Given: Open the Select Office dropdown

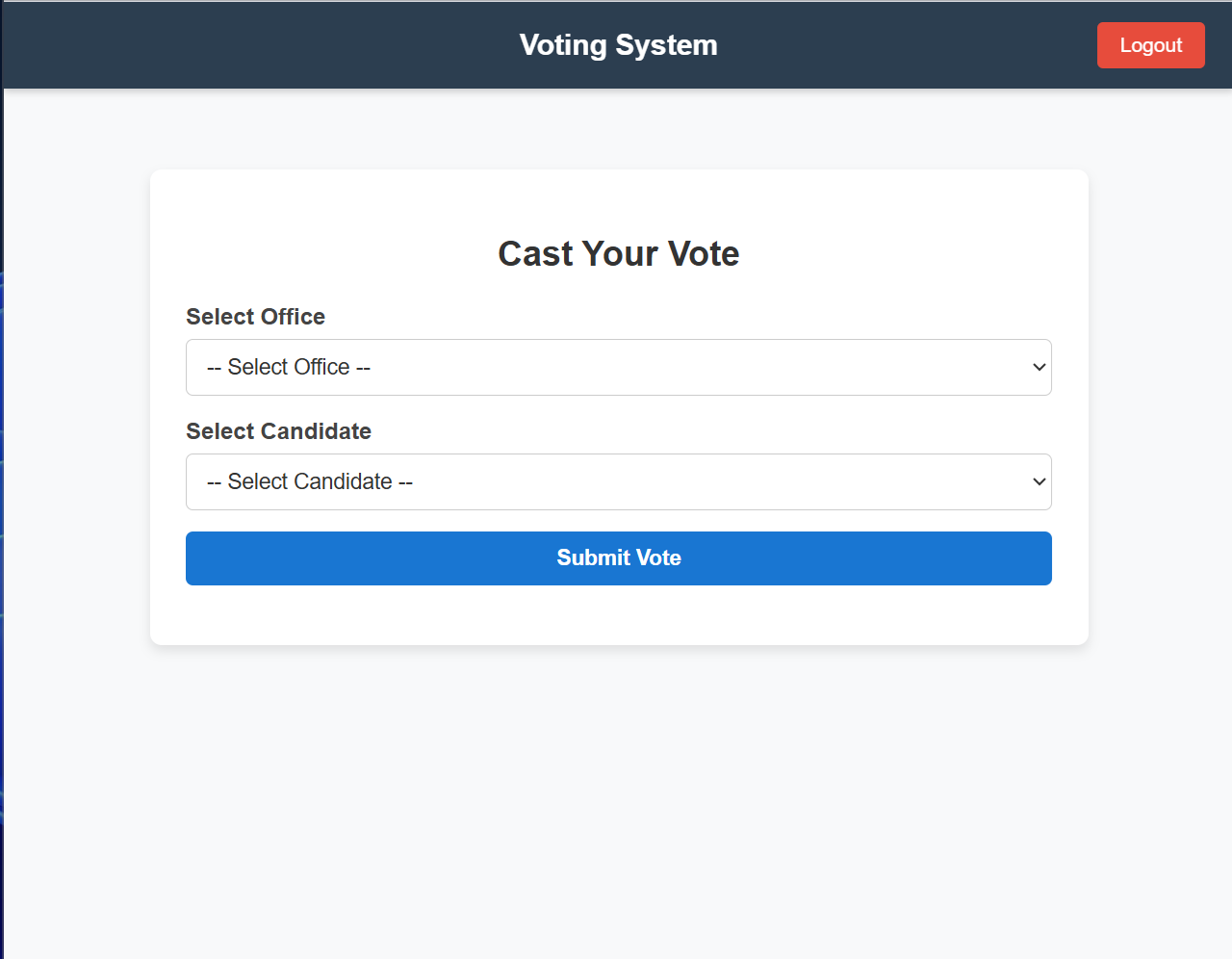Looking at the screenshot, I should [618, 367].
